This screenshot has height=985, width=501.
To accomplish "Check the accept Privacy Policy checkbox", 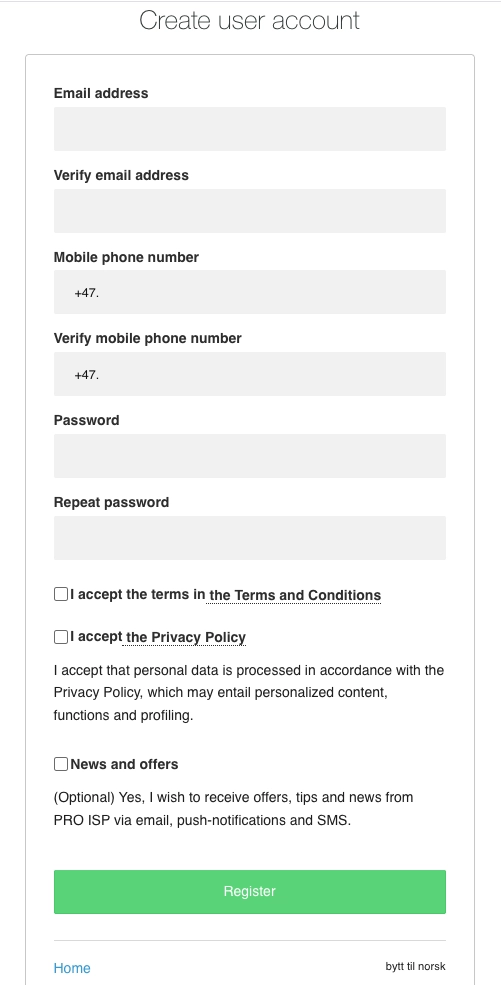I will (x=61, y=637).
